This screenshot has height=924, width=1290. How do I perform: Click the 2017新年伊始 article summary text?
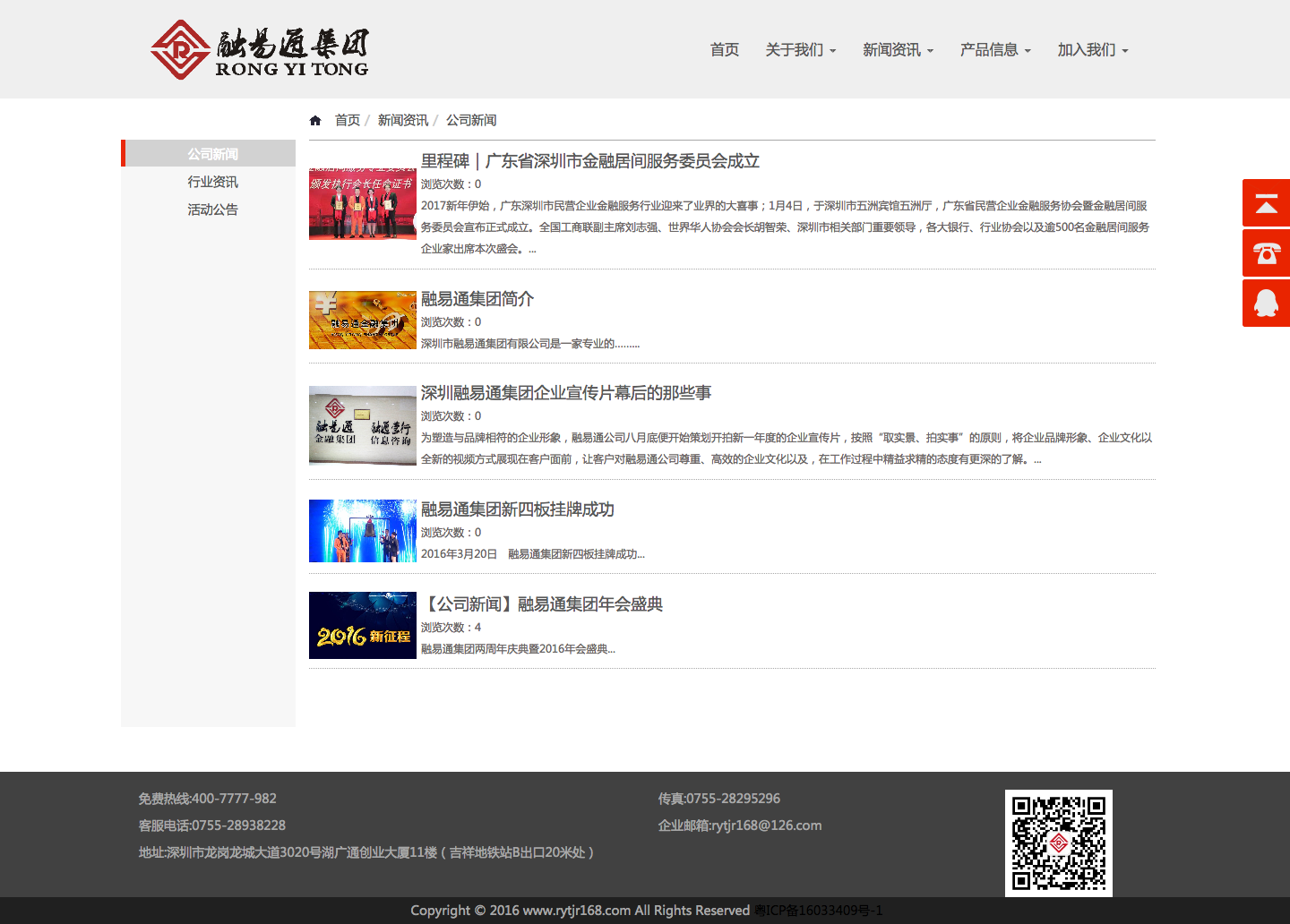[786, 227]
